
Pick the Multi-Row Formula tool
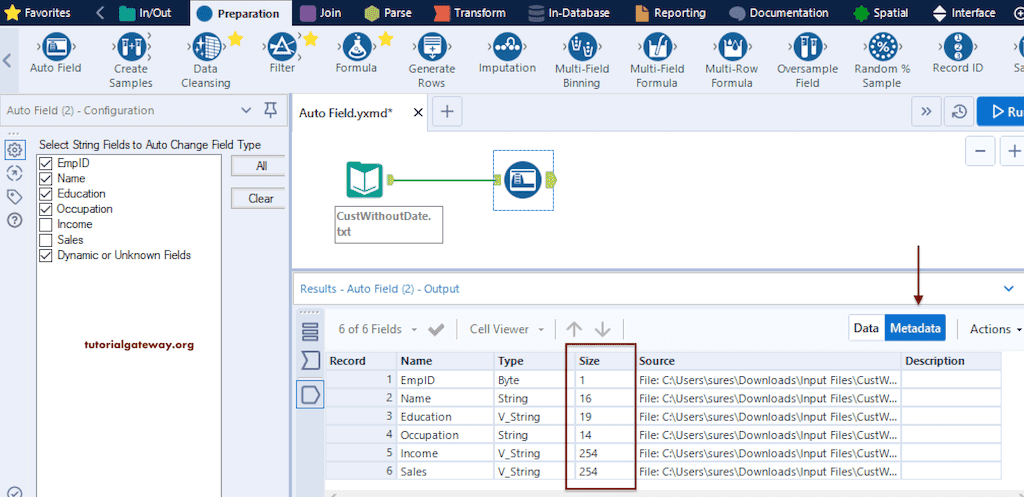click(x=732, y=60)
